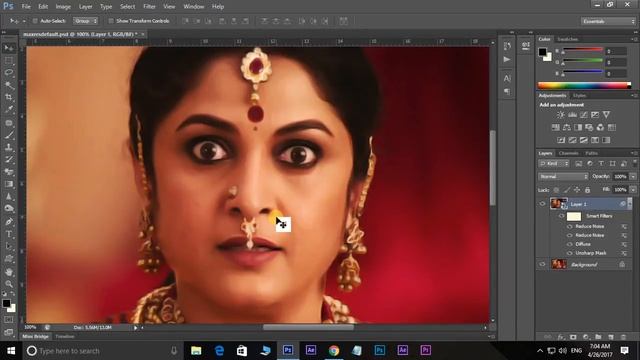Add a Curves adjustment
This screenshot has height=360, width=640.
(x=584, y=115)
